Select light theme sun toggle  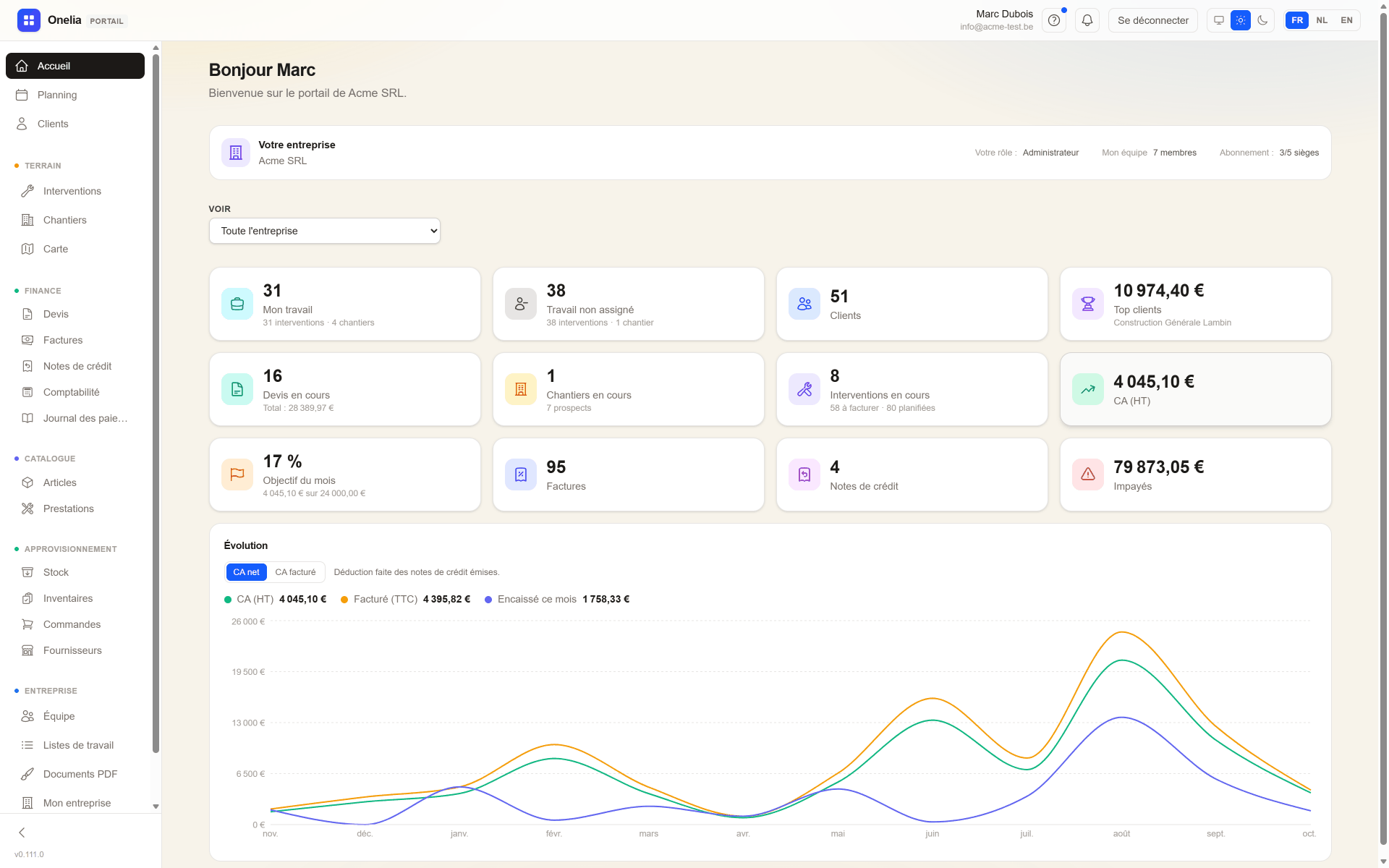tap(1241, 20)
